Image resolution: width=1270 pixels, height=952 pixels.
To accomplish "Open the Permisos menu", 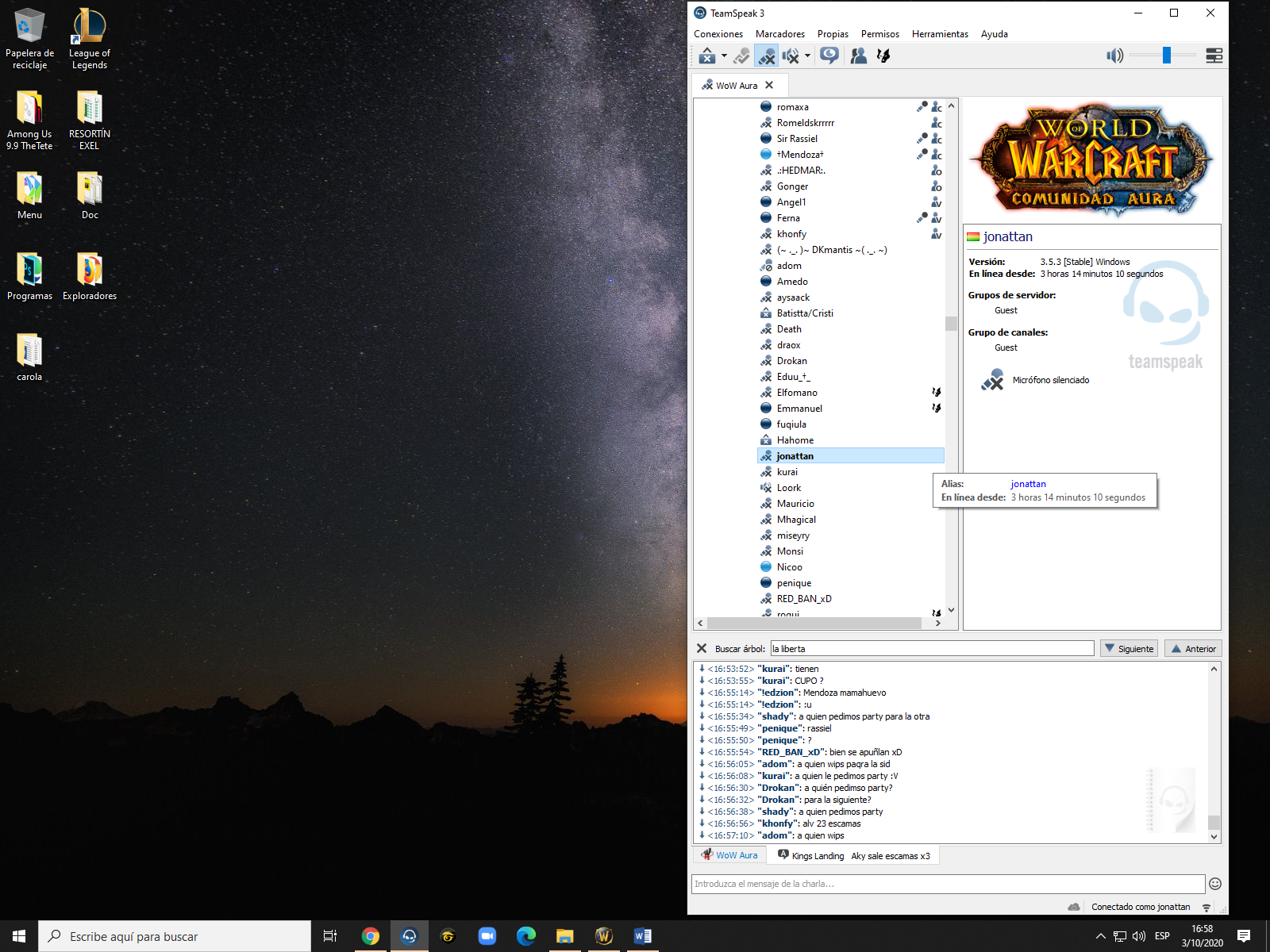I will coord(879,34).
